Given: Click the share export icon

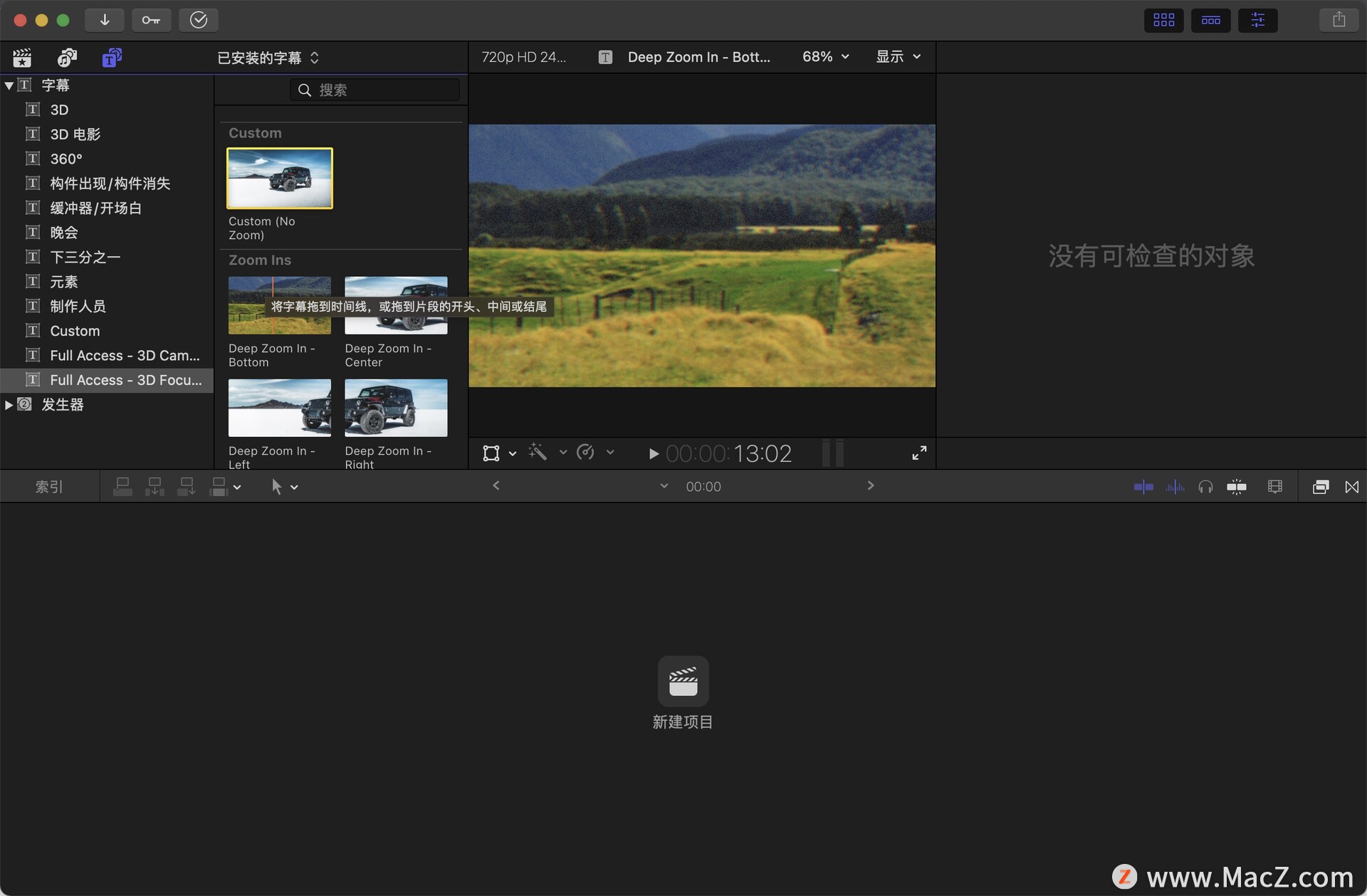Looking at the screenshot, I should (1339, 20).
